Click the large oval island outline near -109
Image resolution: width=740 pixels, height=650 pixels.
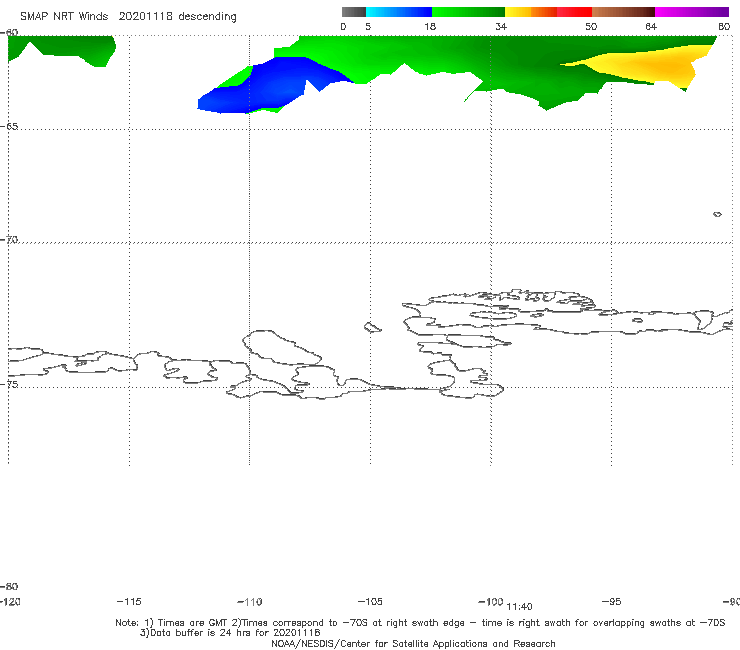click(282, 347)
